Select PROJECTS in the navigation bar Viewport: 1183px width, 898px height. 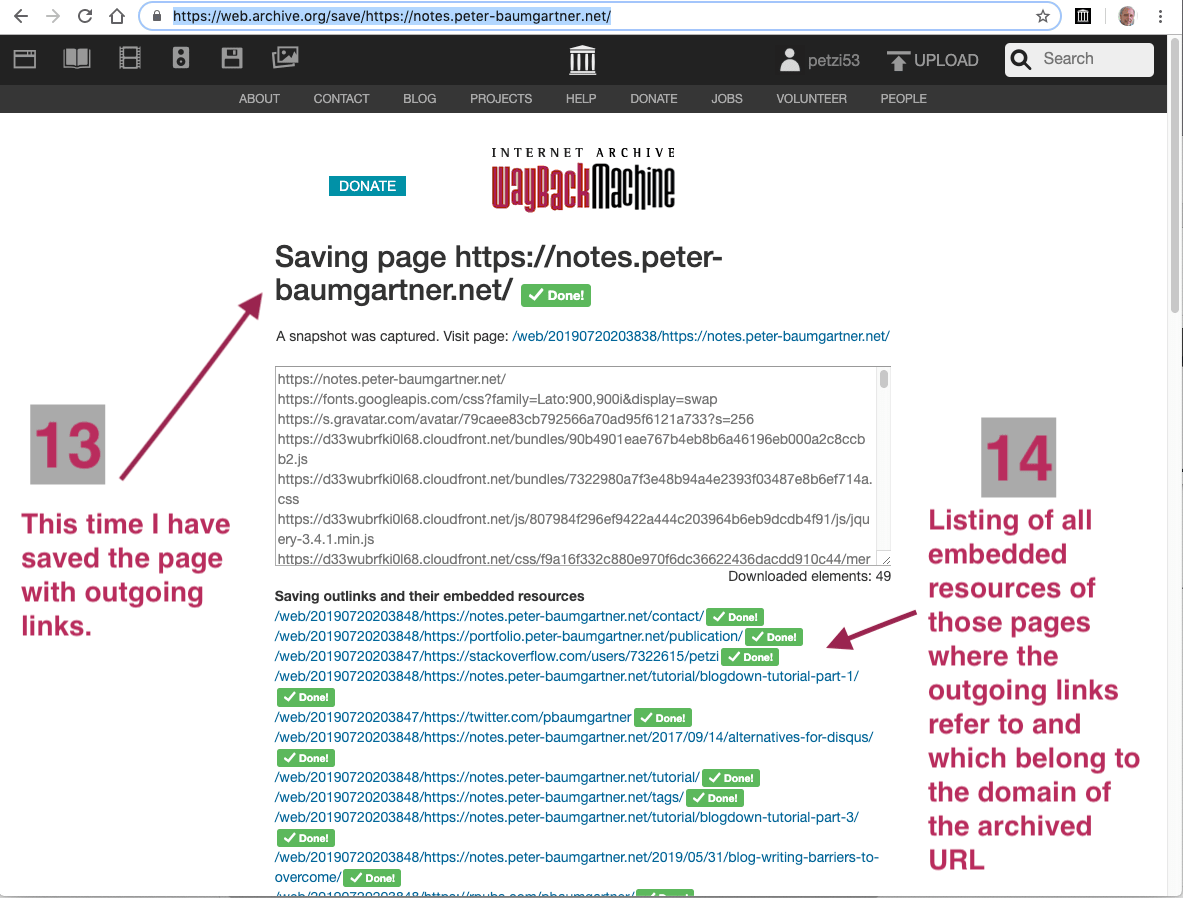pyautogui.click(x=501, y=99)
